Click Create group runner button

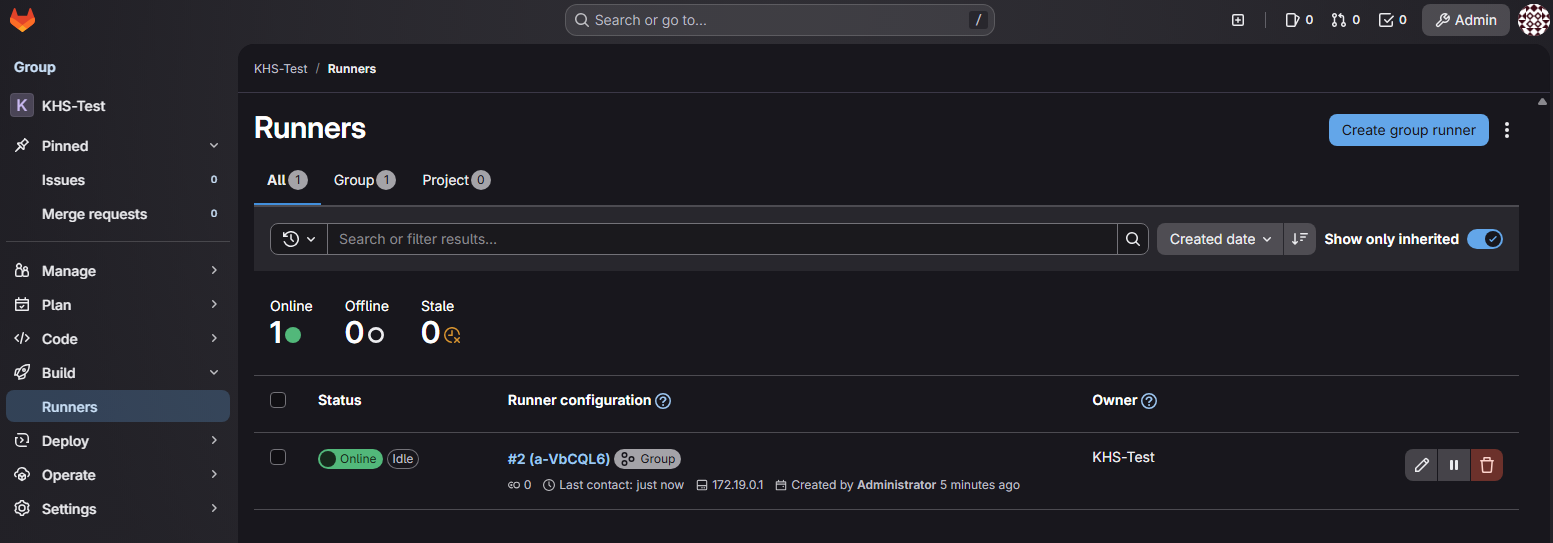[x=1408, y=130]
